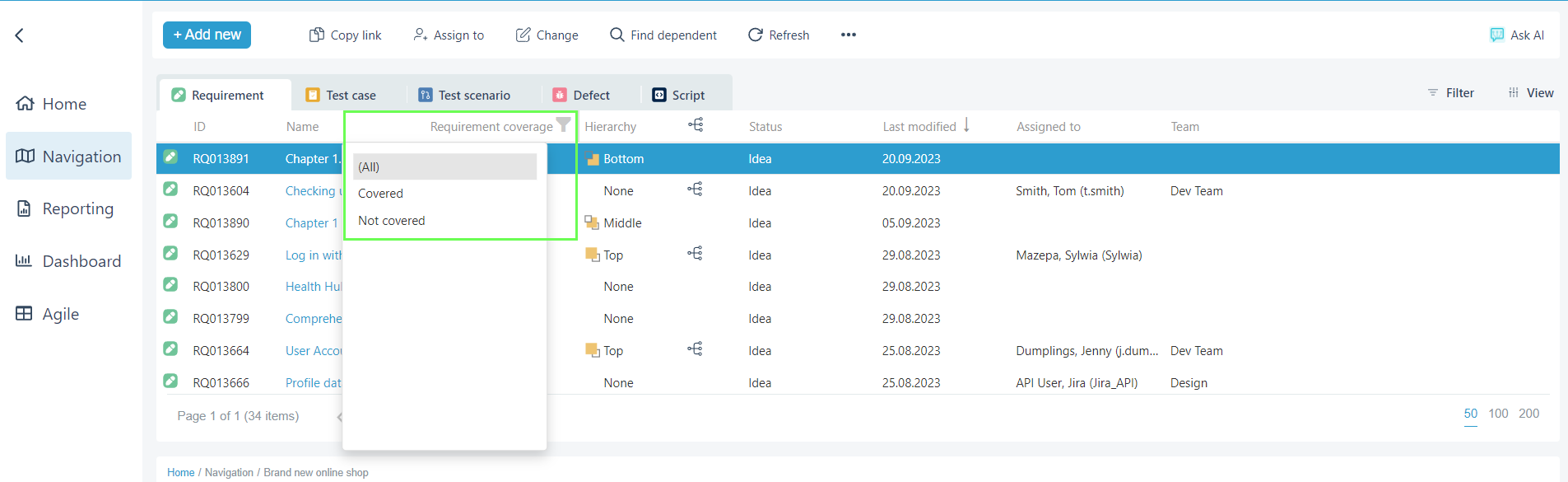Image resolution: width=1568 pixels, height=482 pixels.
Task: Click Find dependent search tool
Action: pos(663,35)
